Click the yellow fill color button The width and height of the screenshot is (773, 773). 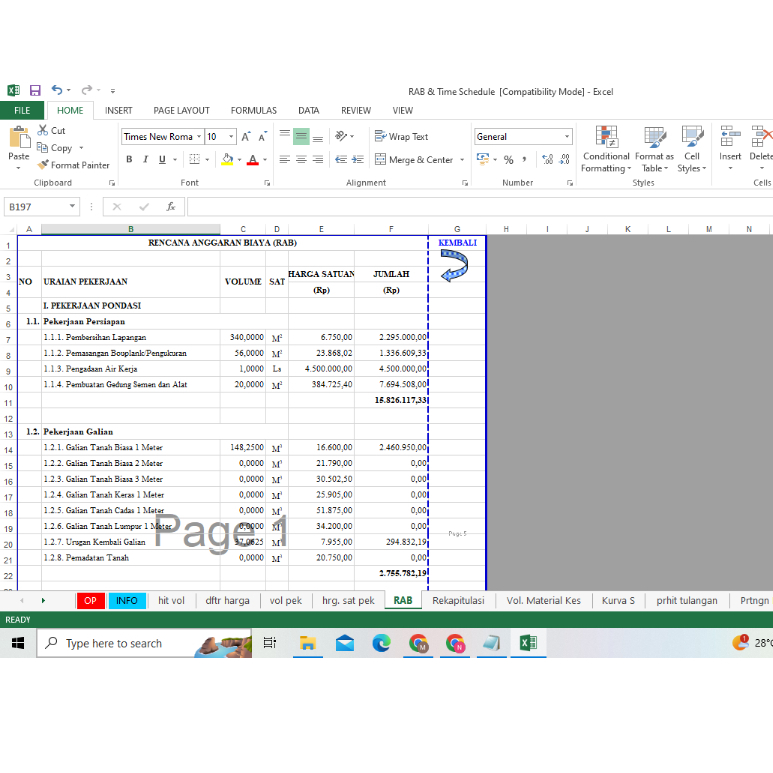point(227,160)
